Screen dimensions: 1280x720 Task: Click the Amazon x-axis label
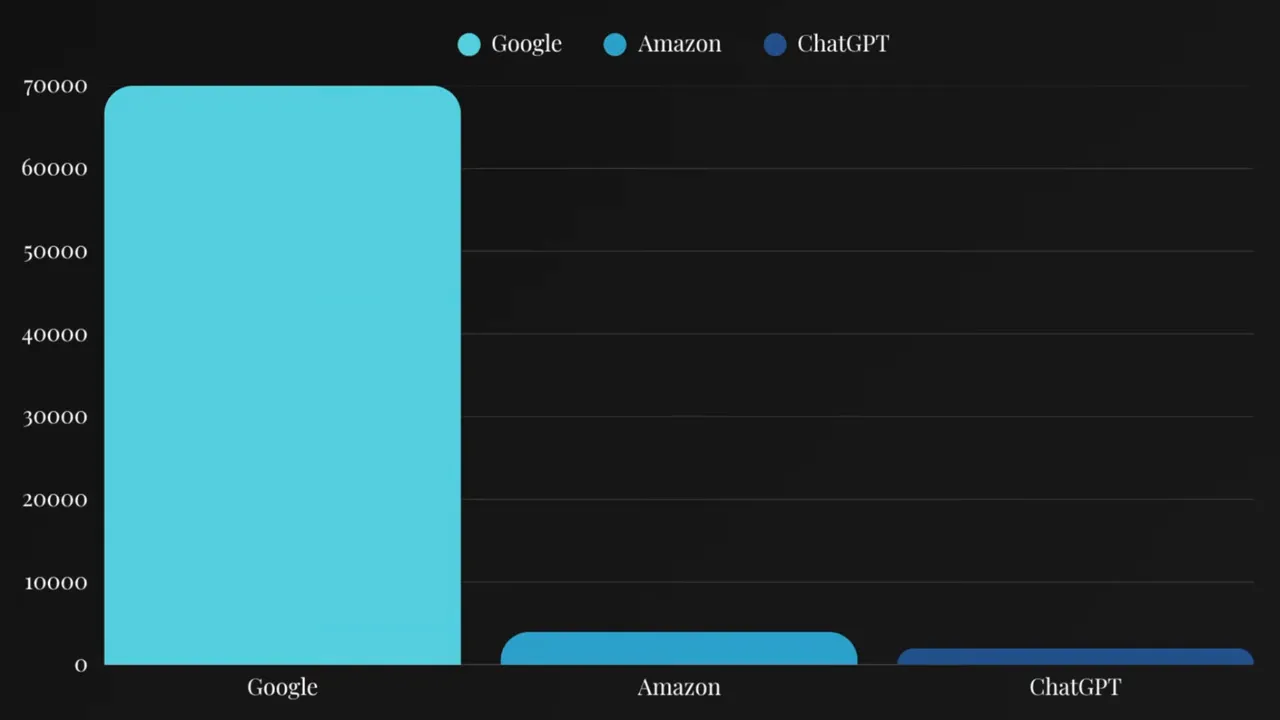tap(679, 687)
